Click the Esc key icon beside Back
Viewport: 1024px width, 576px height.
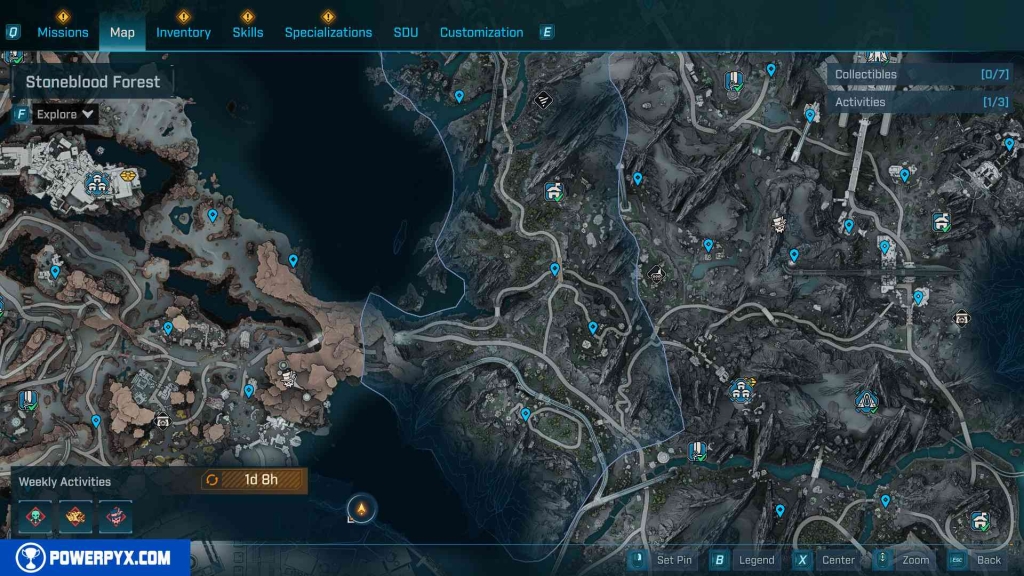pos(957,560)
